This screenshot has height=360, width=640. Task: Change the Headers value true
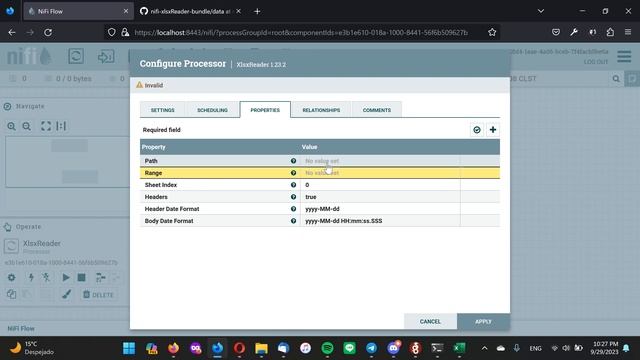(x=380, y=197)
